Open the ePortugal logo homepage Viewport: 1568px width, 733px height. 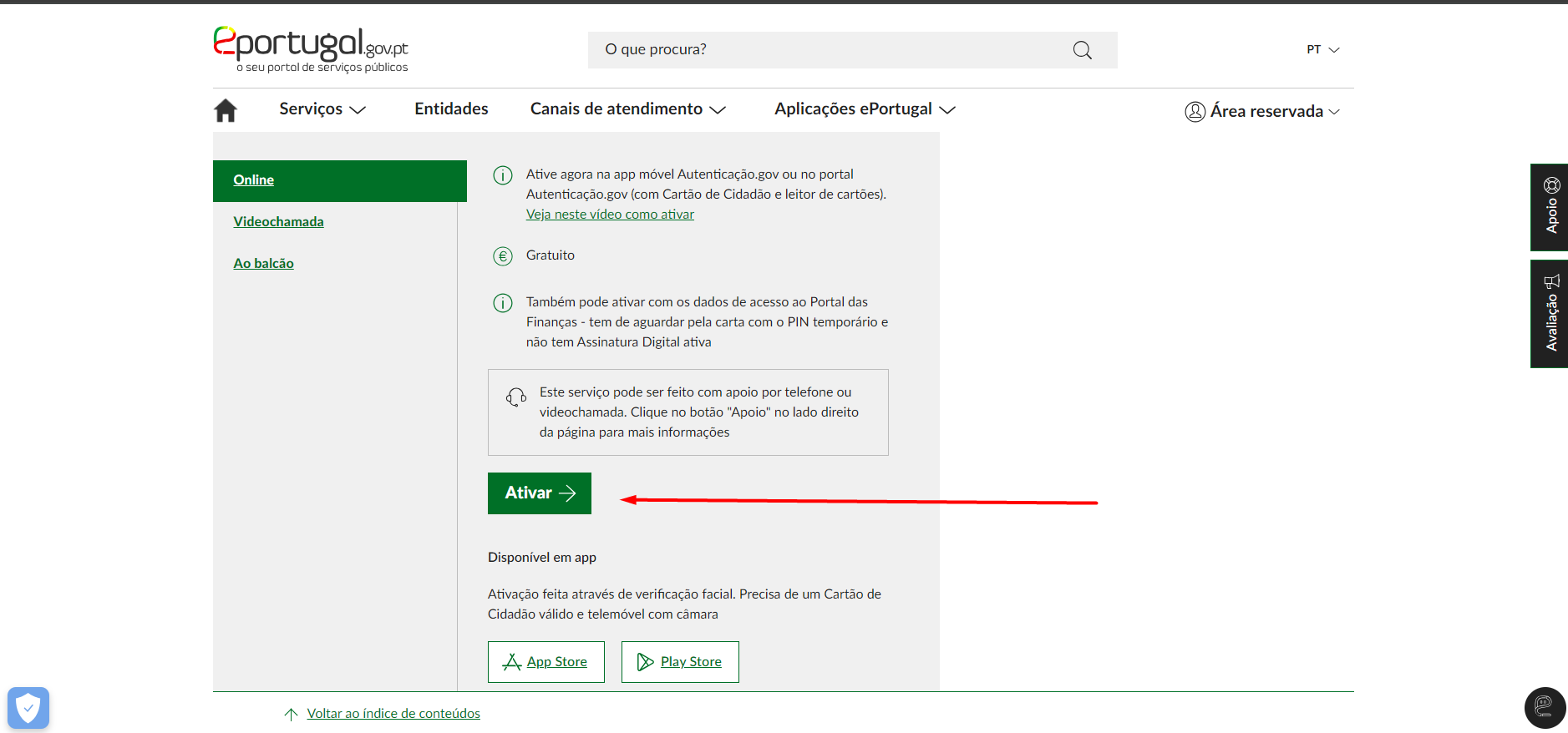(311, 49)
